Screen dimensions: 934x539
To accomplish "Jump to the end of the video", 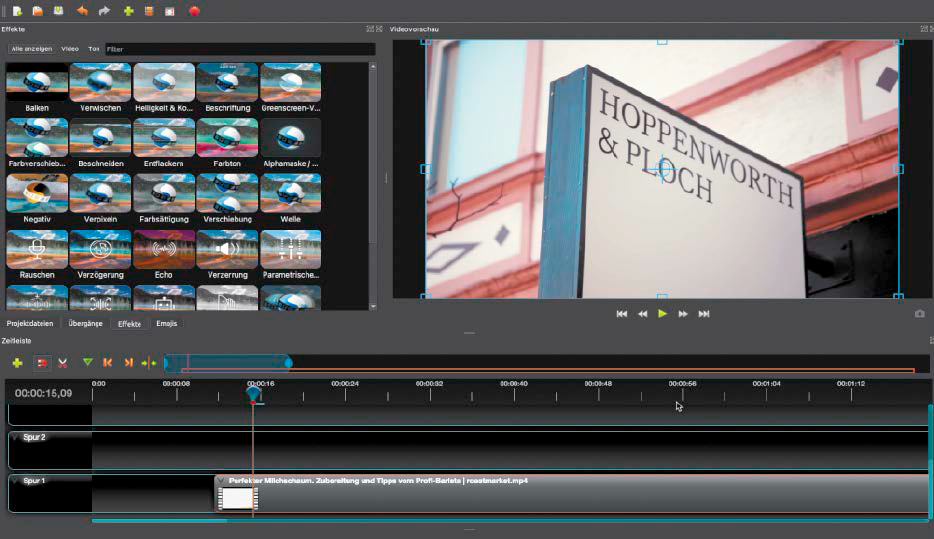I will (703, 314).
